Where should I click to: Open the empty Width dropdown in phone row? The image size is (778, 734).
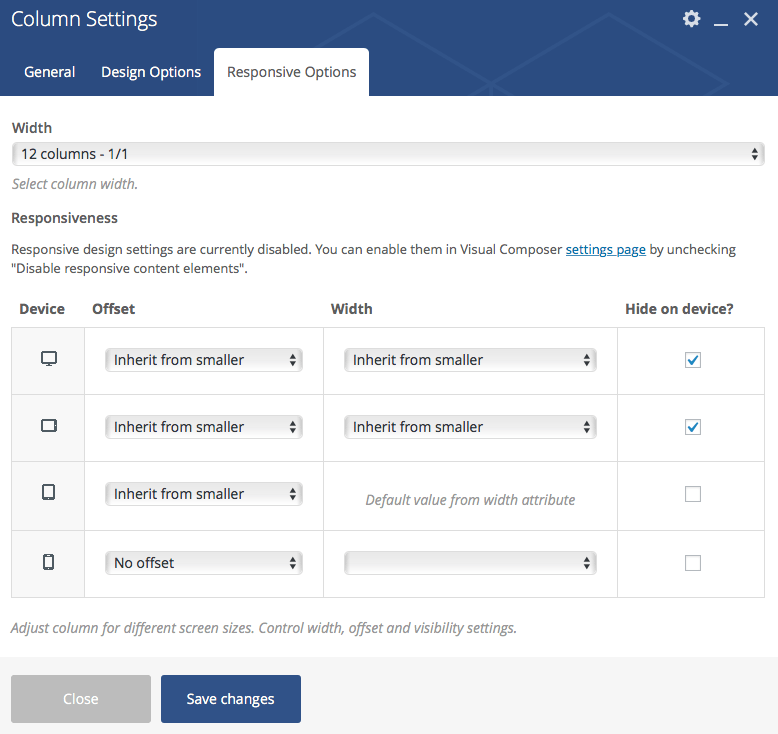pos(470,563)
